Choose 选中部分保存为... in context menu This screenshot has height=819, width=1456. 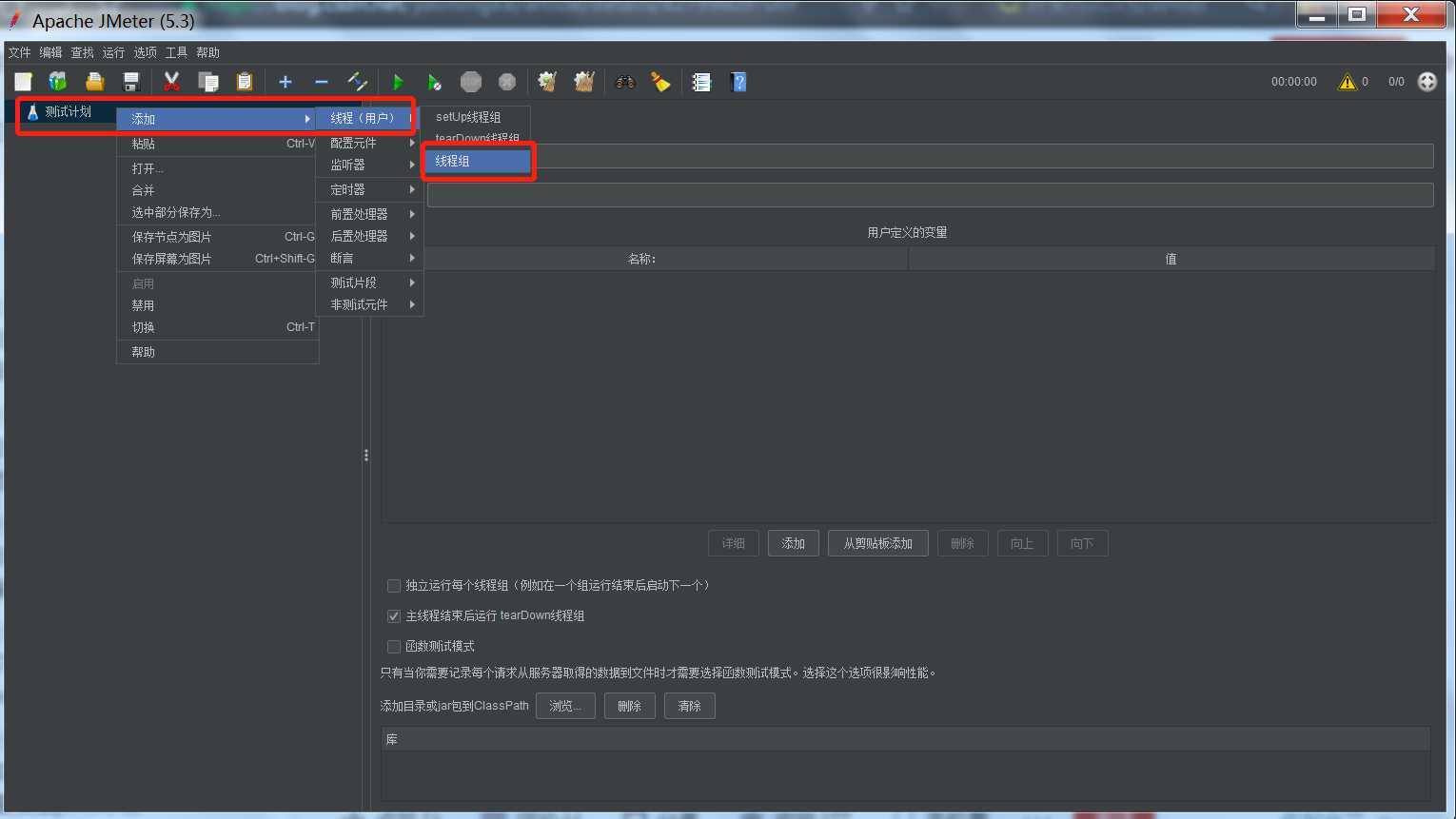218,212
